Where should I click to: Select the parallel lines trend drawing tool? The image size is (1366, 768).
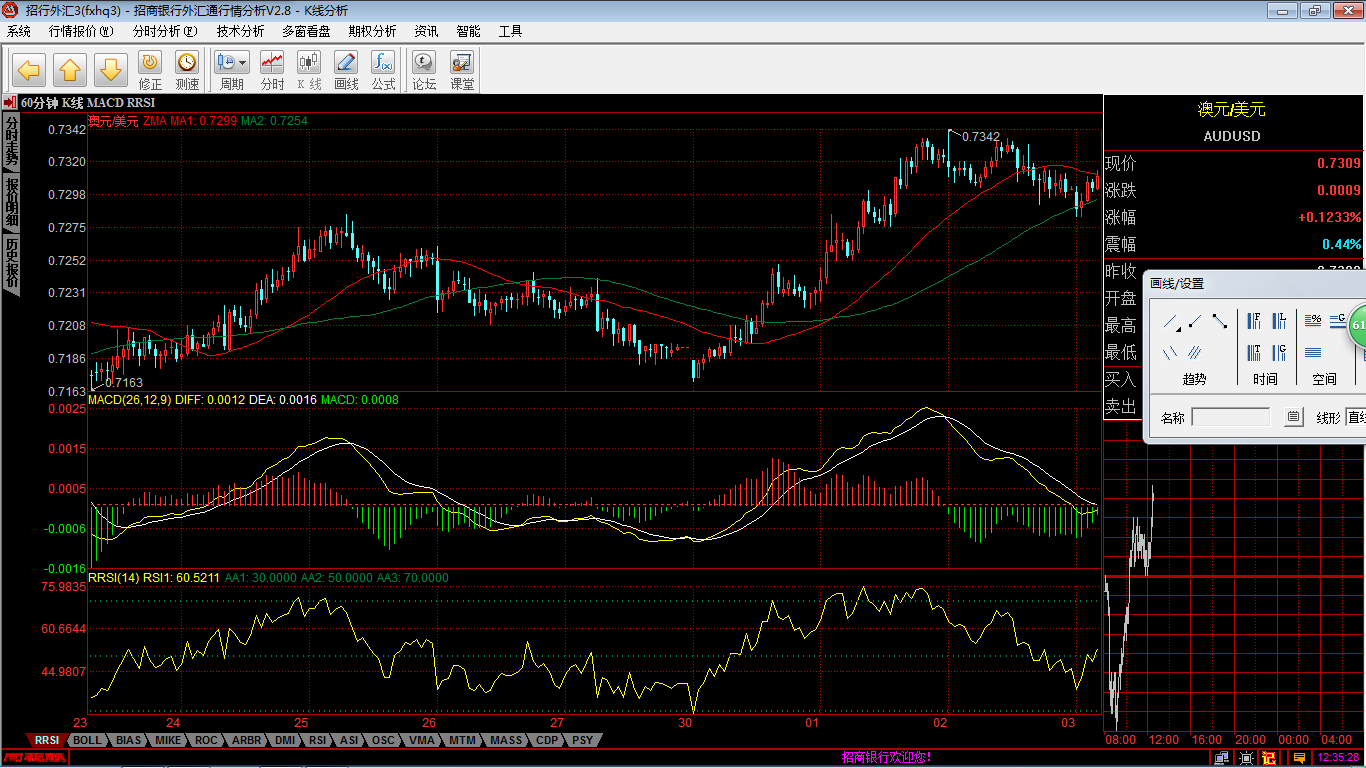click(1194, 353)
